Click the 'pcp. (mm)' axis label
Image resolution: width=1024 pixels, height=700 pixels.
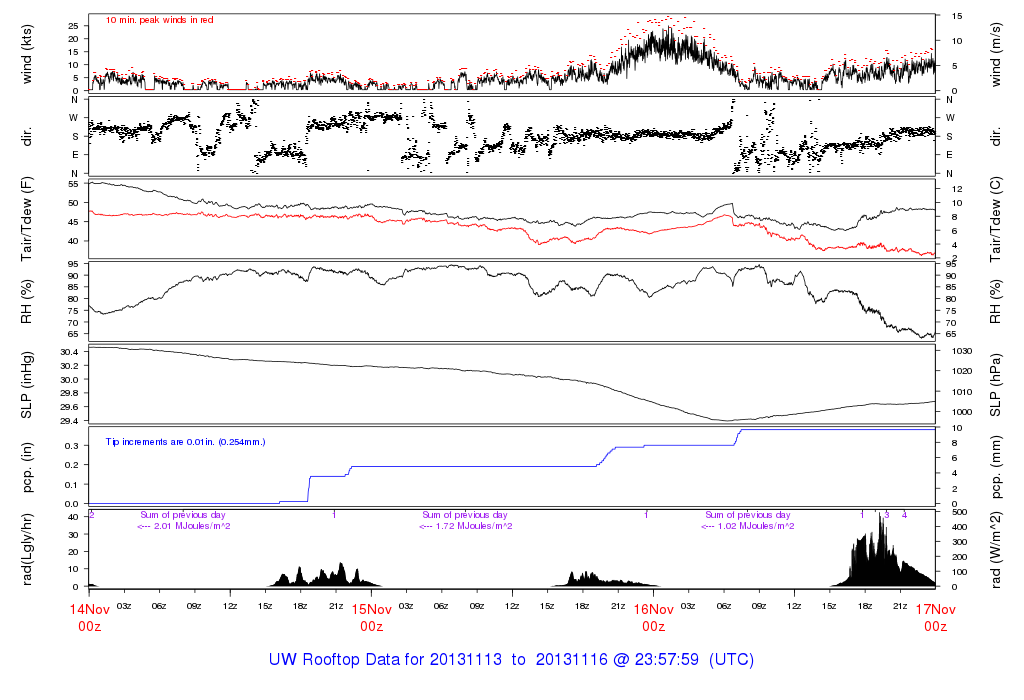click(x=996, y=468)
